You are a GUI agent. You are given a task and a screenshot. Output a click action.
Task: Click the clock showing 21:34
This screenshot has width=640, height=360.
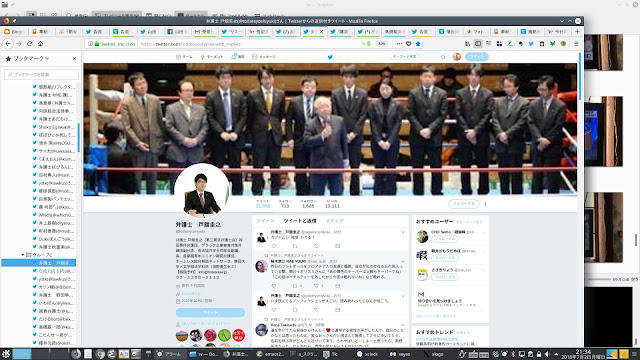(x=583, y=354)
